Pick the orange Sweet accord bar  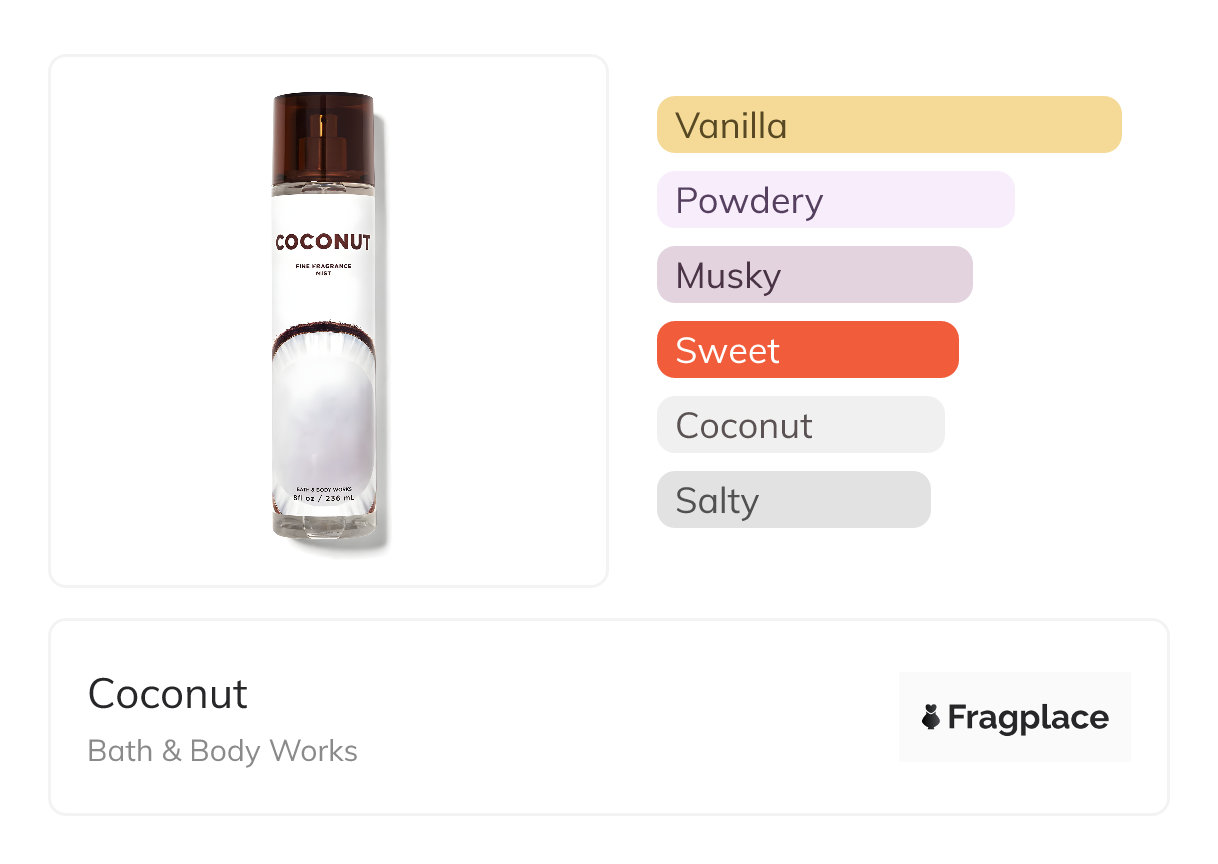807,350
